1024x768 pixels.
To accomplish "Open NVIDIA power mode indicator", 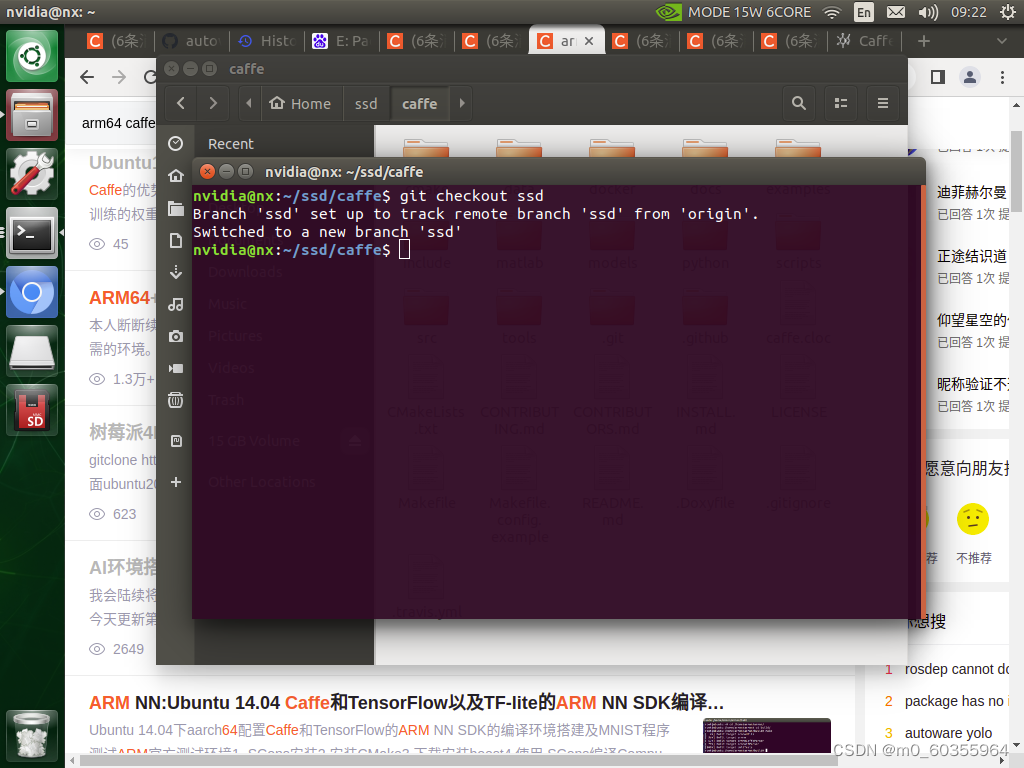I will click(x=733, y=12).
